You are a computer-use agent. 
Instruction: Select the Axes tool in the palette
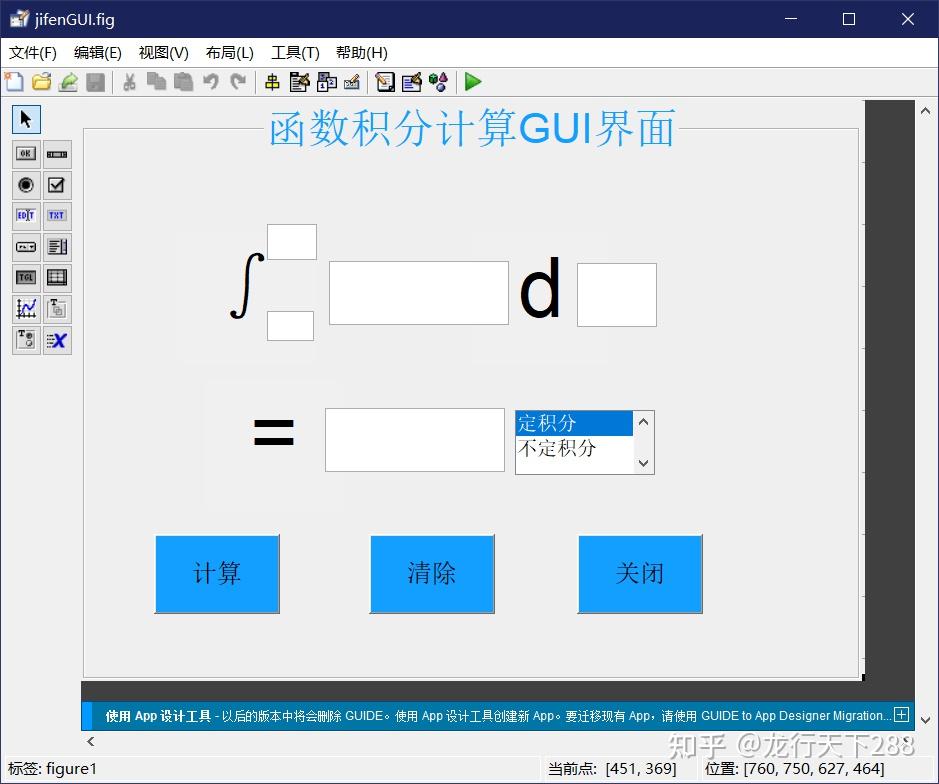click(26, 308)
